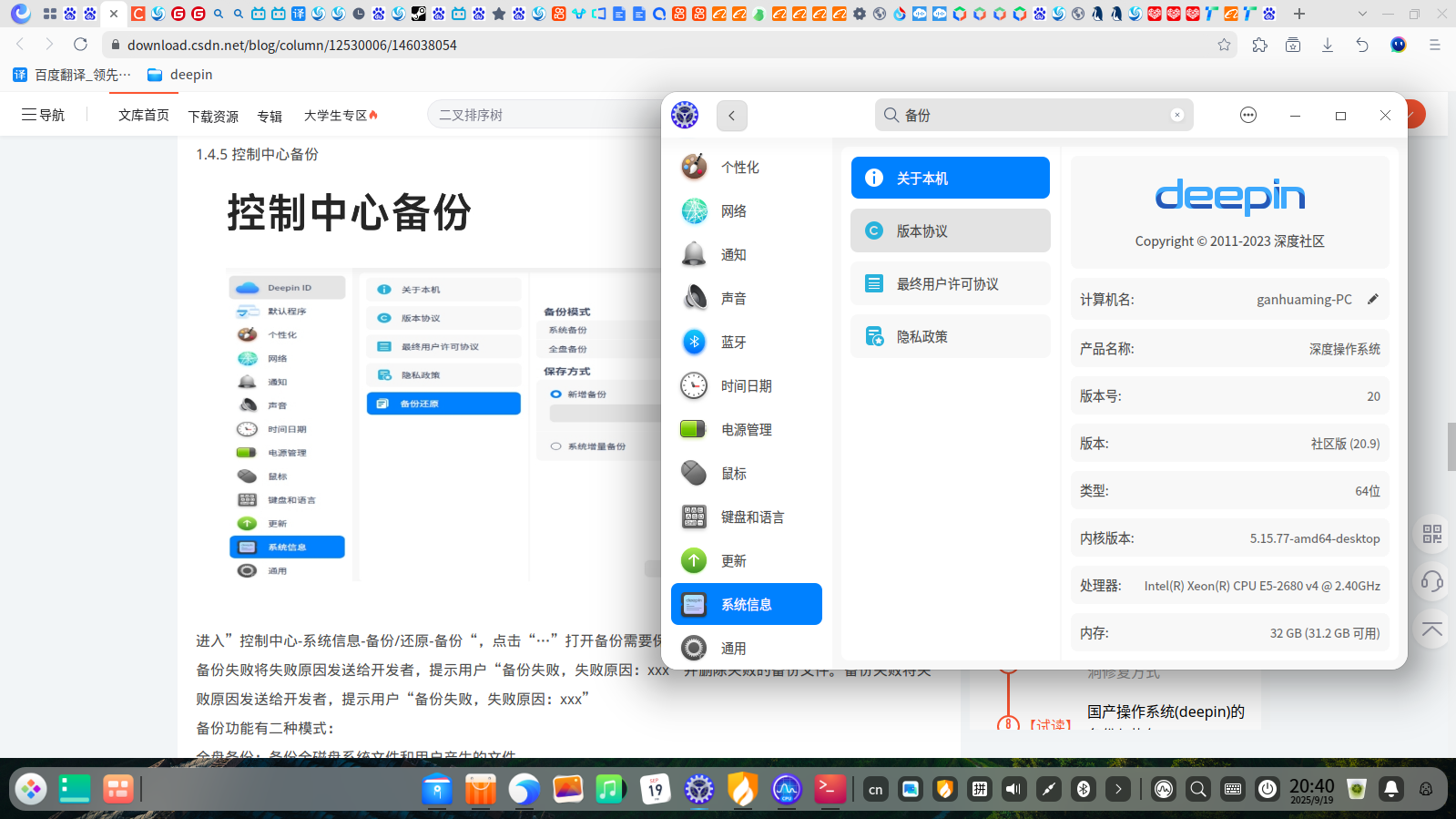
Task: Open the 文库首页 link on CSDN
Action: (144, 115)
